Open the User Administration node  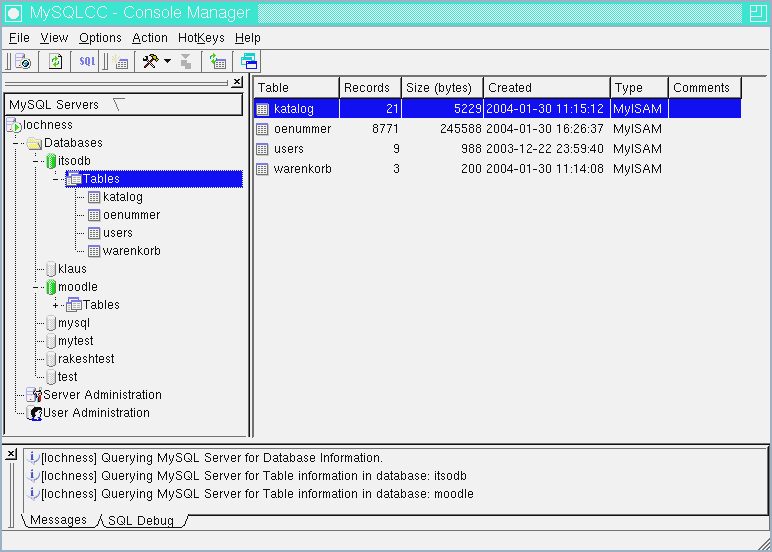[96, 413]
